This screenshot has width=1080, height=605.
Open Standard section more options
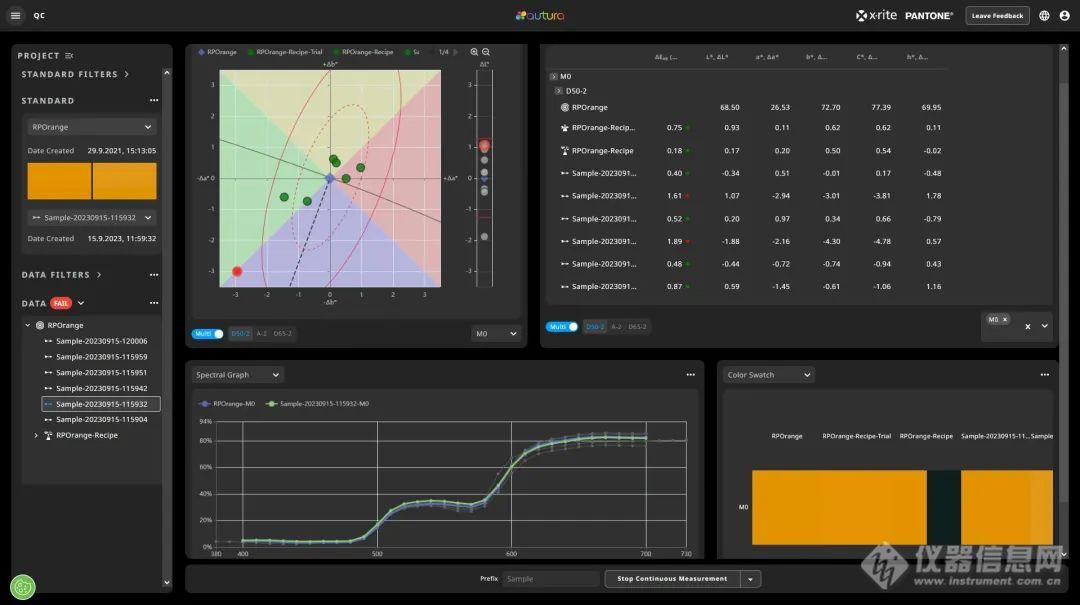point(154,101)
